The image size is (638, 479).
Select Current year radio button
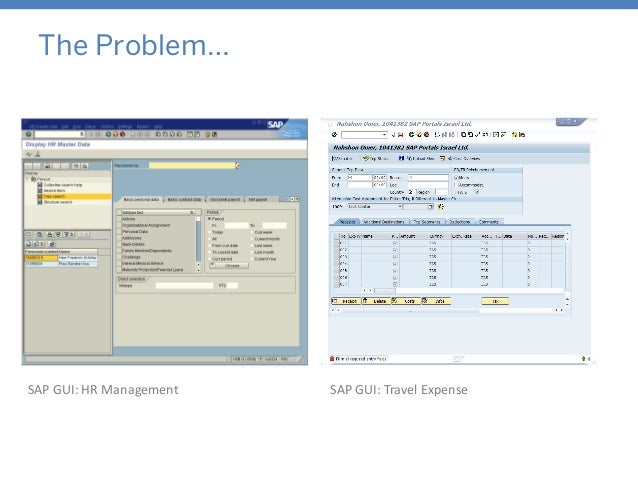pyautogui.click(x=252, y=259)
